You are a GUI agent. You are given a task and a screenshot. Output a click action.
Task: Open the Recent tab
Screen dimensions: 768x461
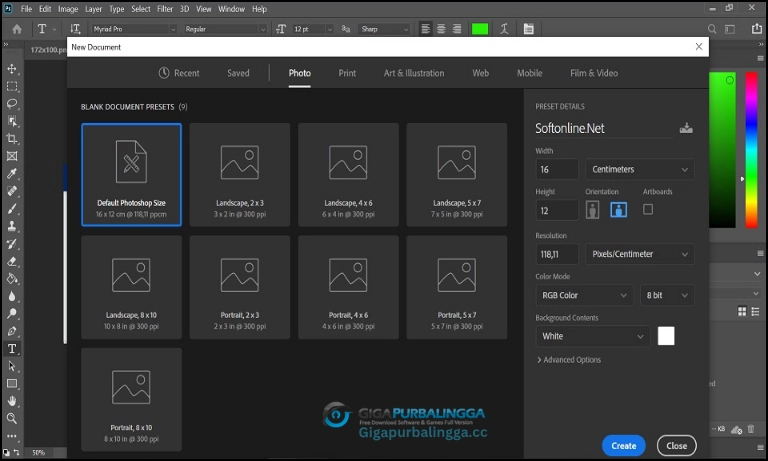179,73
